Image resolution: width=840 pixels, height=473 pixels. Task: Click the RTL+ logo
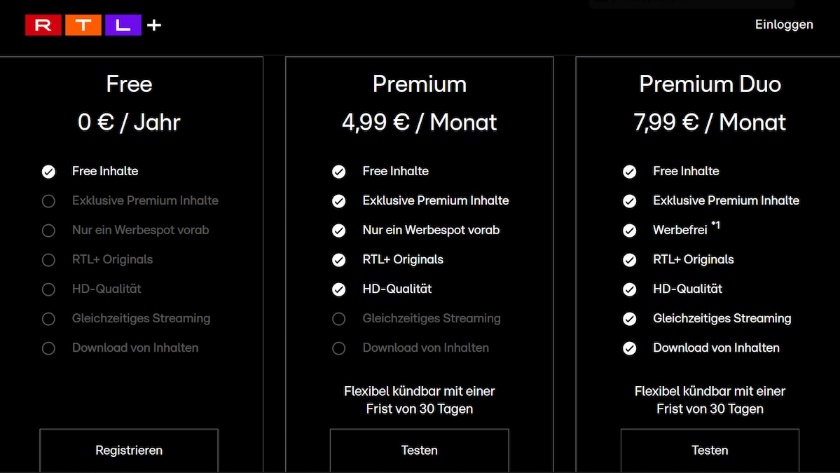tap(92, 25)
